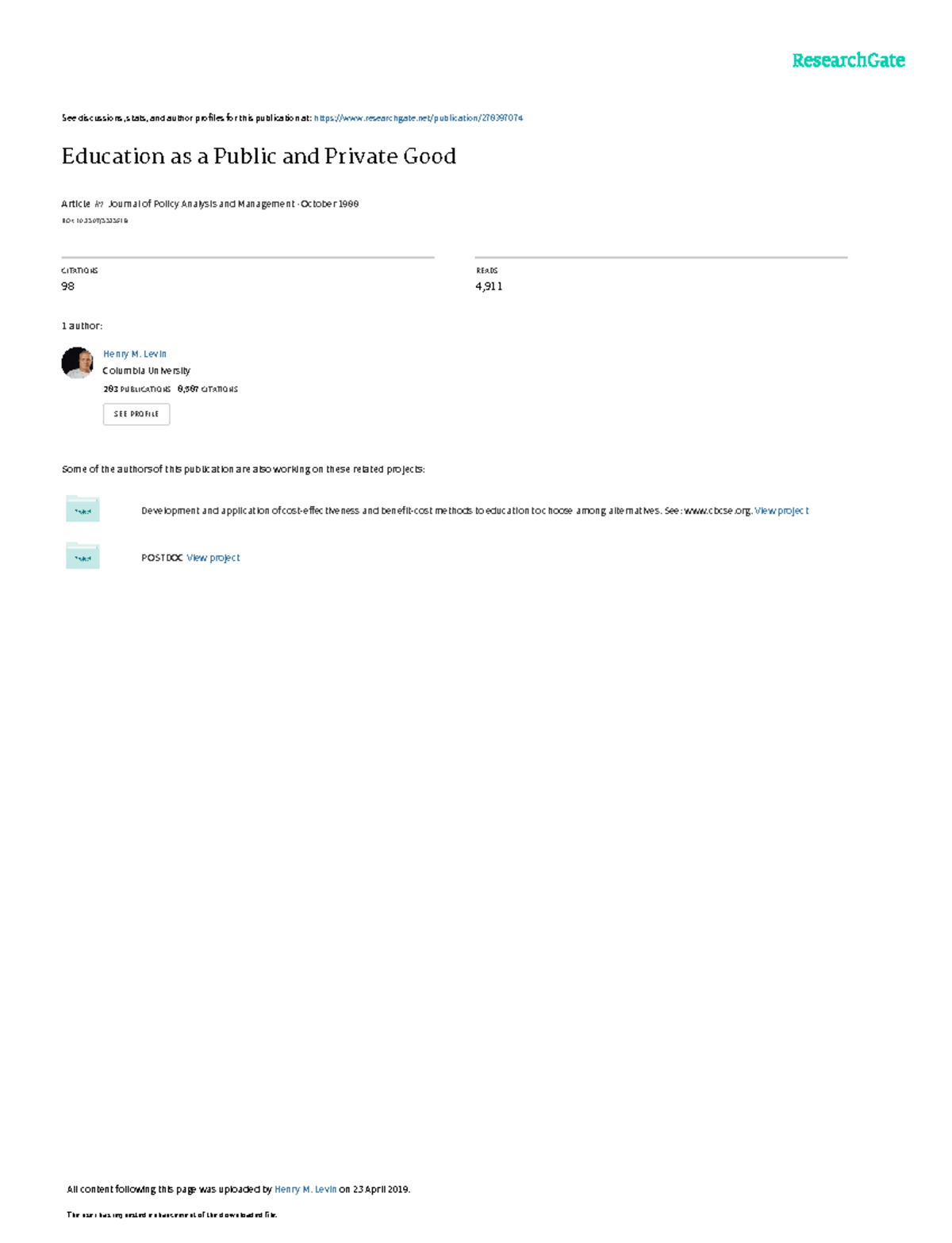Click the reads count 4,911

[489, 286]
